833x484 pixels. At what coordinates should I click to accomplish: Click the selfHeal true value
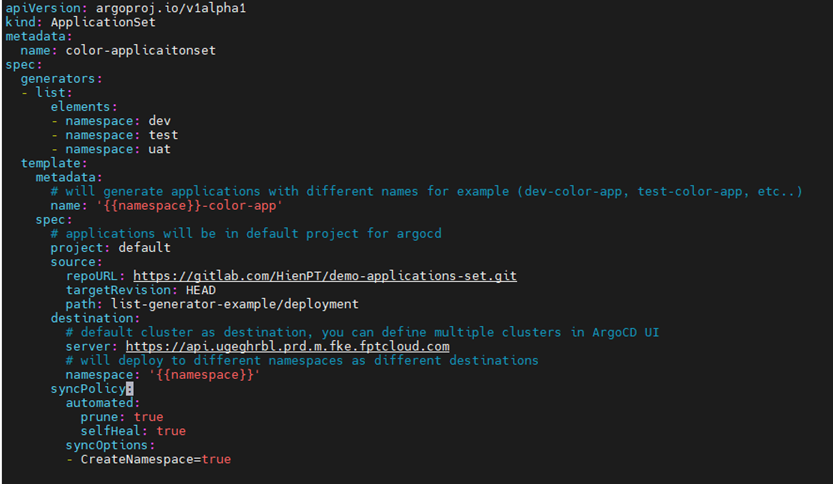coord(171,431)
